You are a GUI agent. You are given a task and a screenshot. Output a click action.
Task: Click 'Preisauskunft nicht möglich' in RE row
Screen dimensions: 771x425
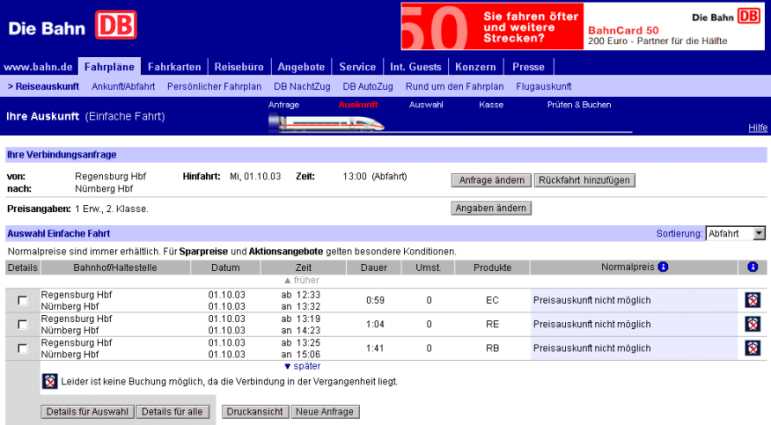pyautogui.click(x=592, y=324)
